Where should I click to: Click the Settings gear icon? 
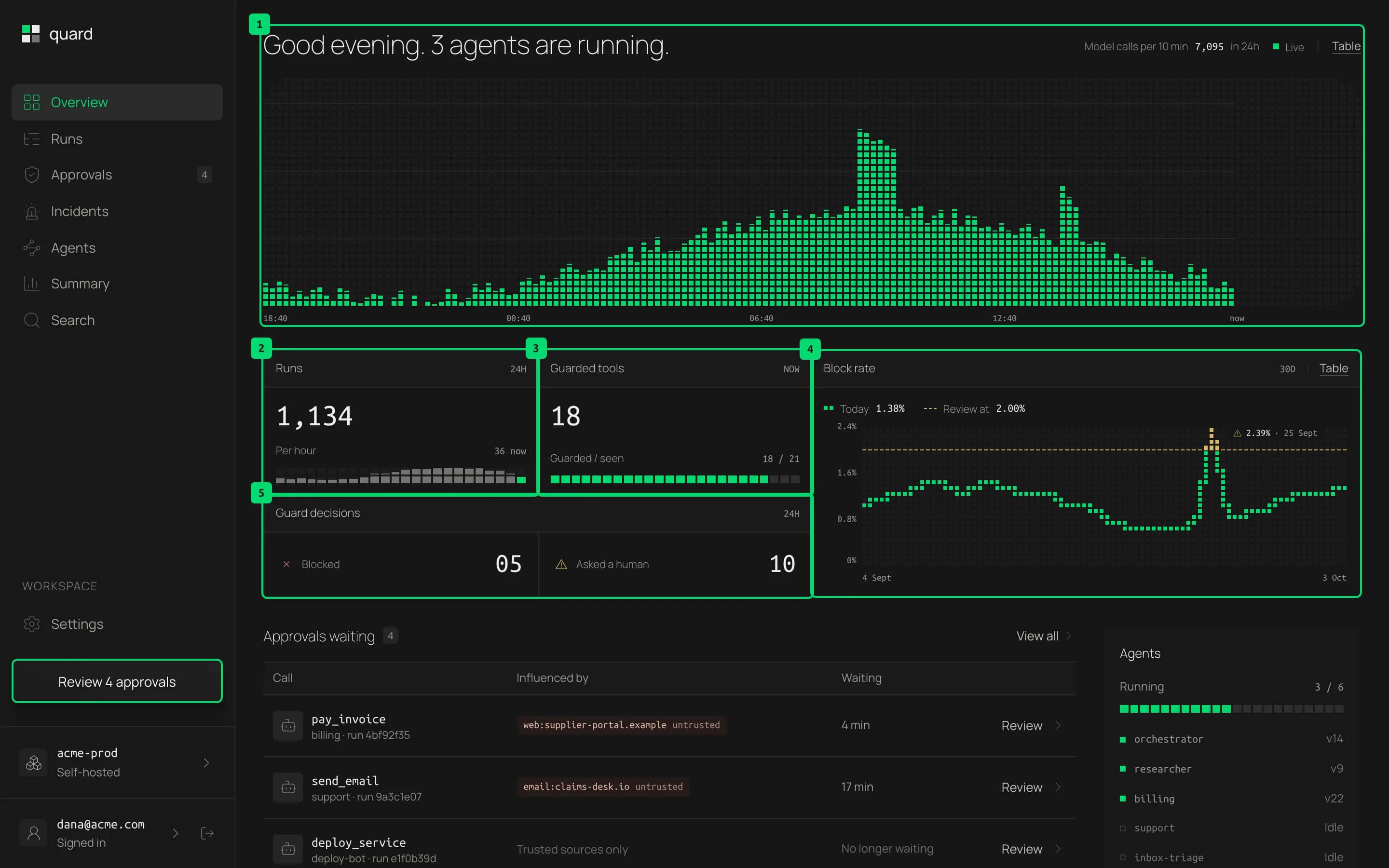pos(31,624)
